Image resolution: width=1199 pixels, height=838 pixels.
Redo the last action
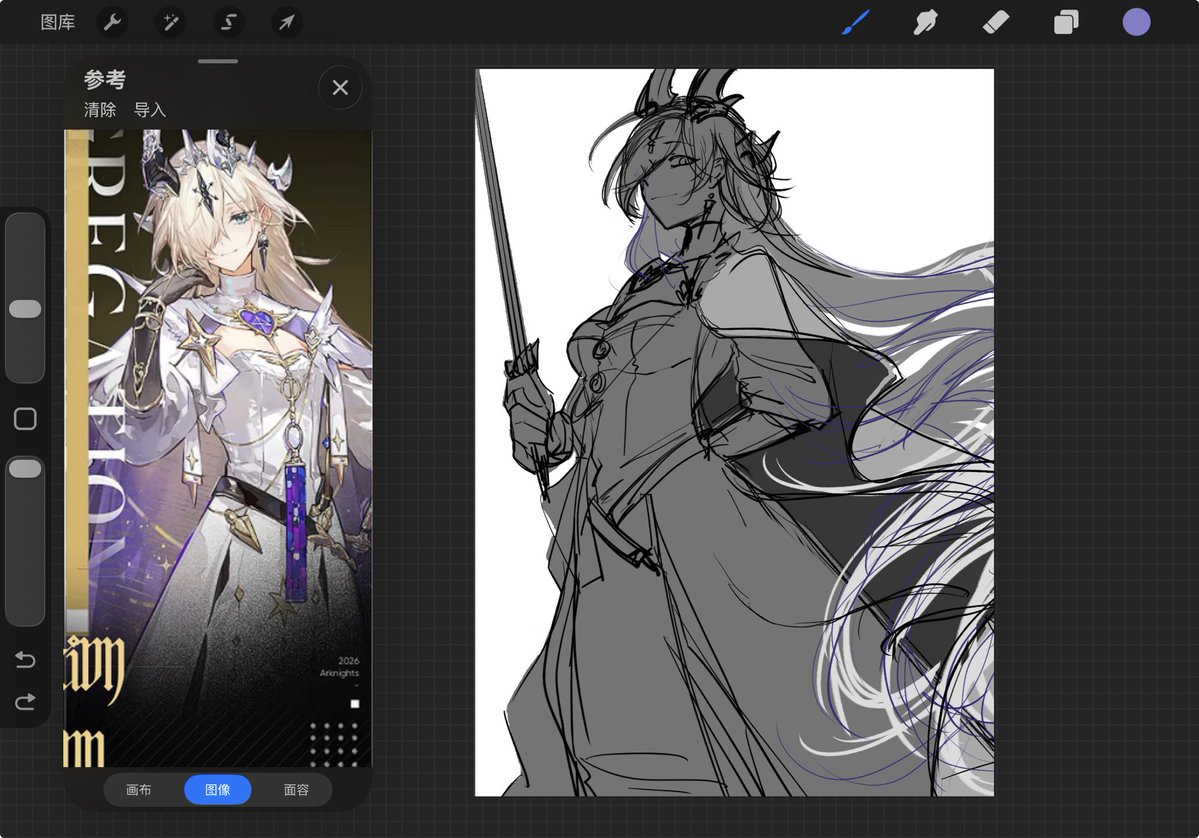(25, 702)
